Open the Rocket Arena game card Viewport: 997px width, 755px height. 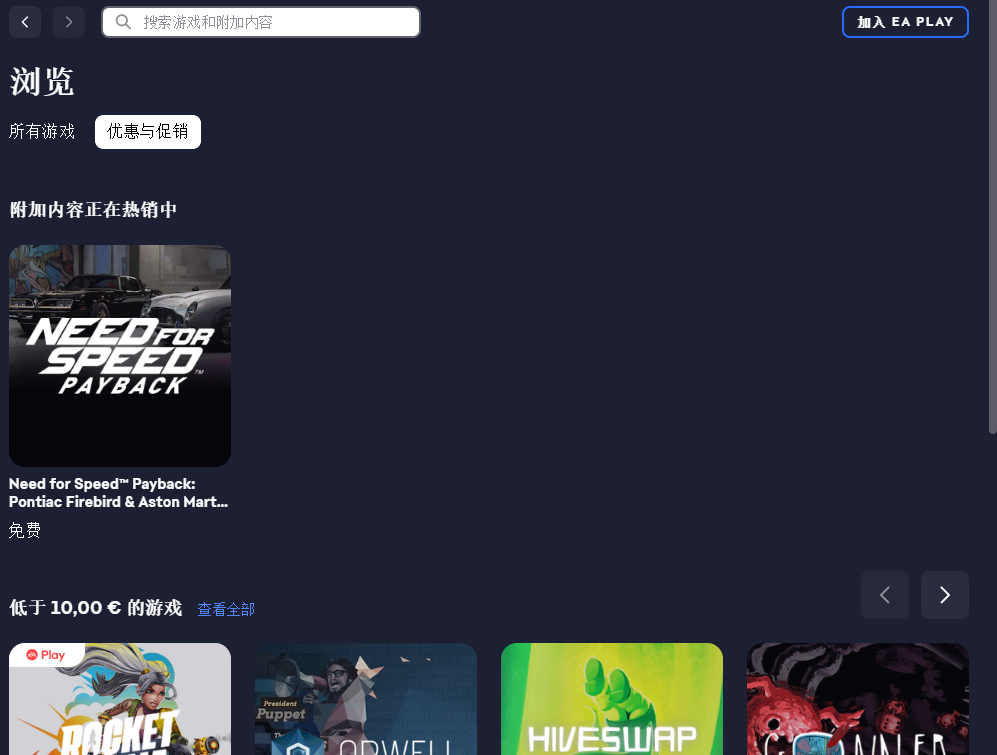120,699
